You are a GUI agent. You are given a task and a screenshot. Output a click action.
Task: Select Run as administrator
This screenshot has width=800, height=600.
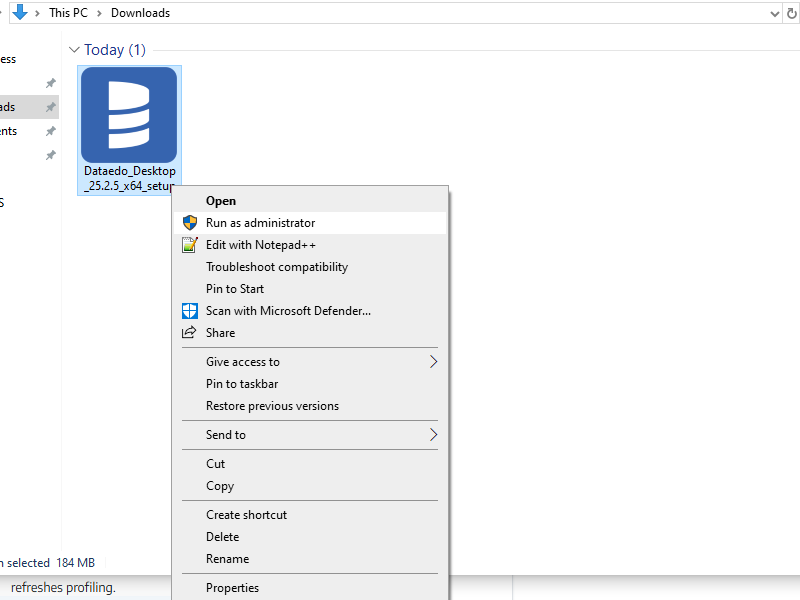310,223
